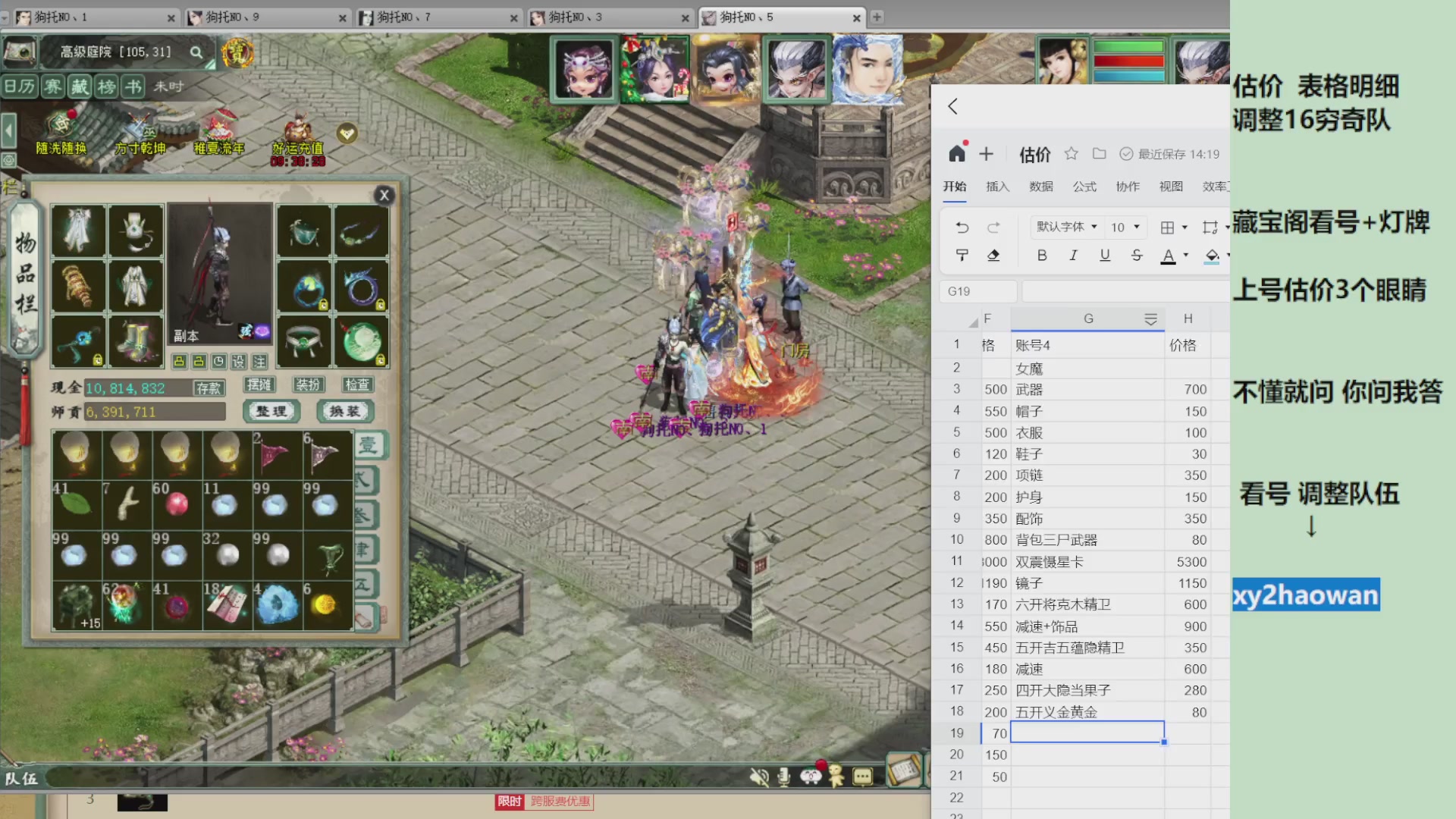Click the spreadsheet formula bar input
This screenshot has height=819, width=1456.
1125,291
